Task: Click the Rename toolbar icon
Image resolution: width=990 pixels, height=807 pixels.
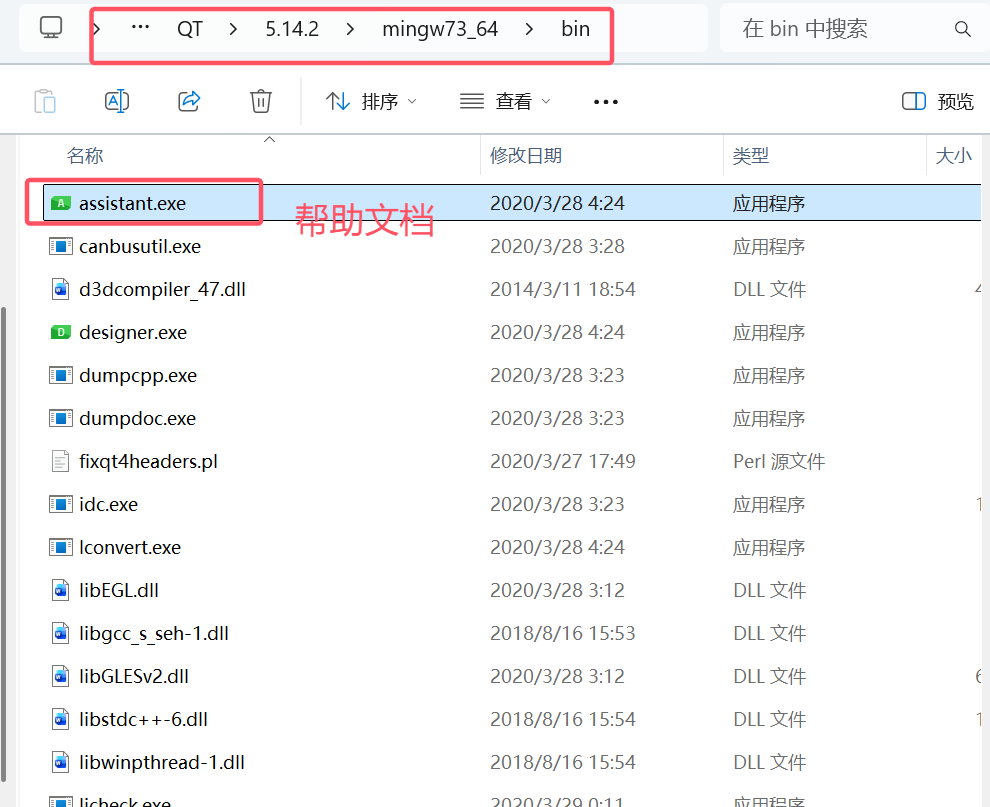Action: (x=117, y=101)
